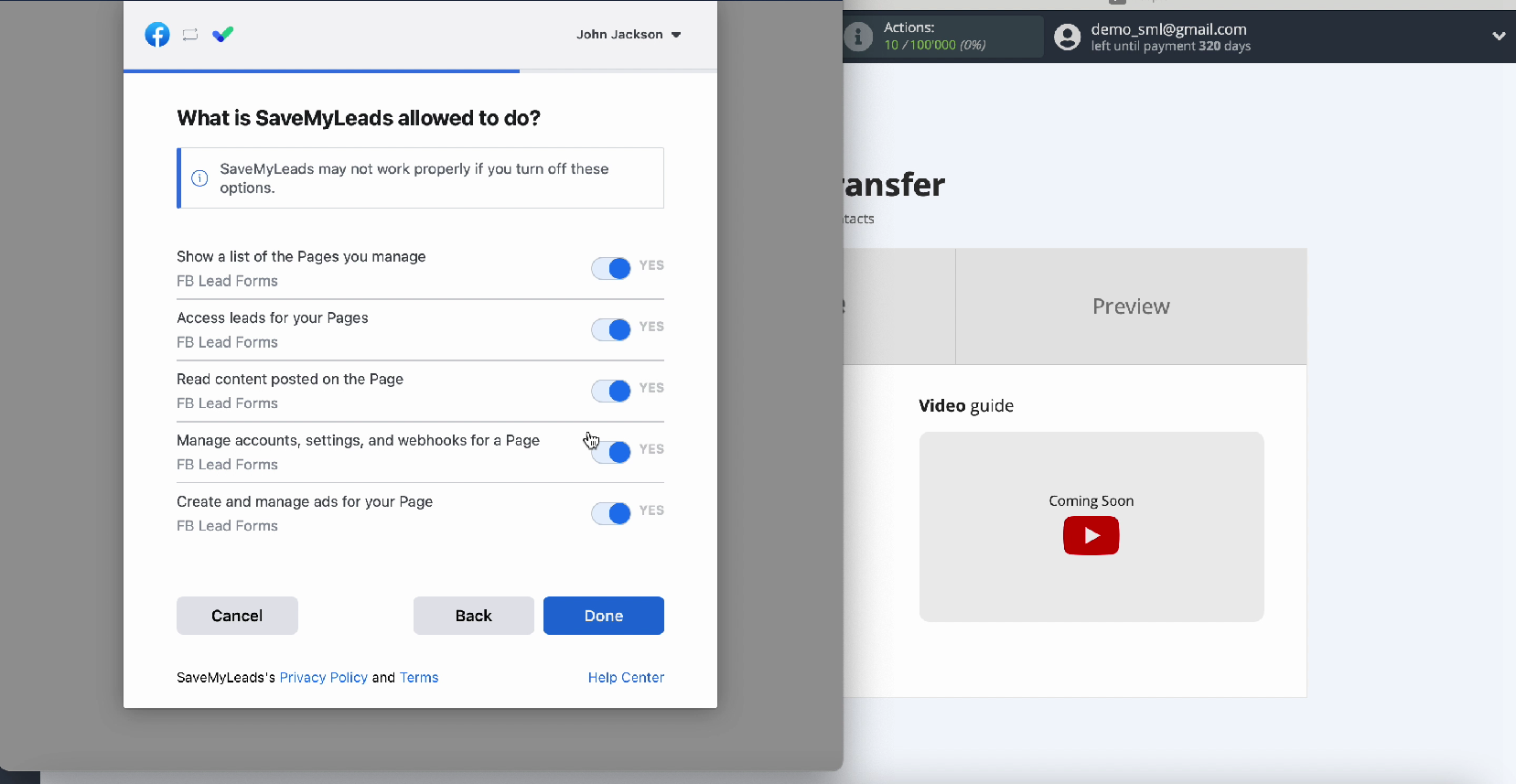The height and width of the screenshot is (784, 1516).
Task: Click the SaveMyLeads checkmark logo icon
Action: [222, 35]
